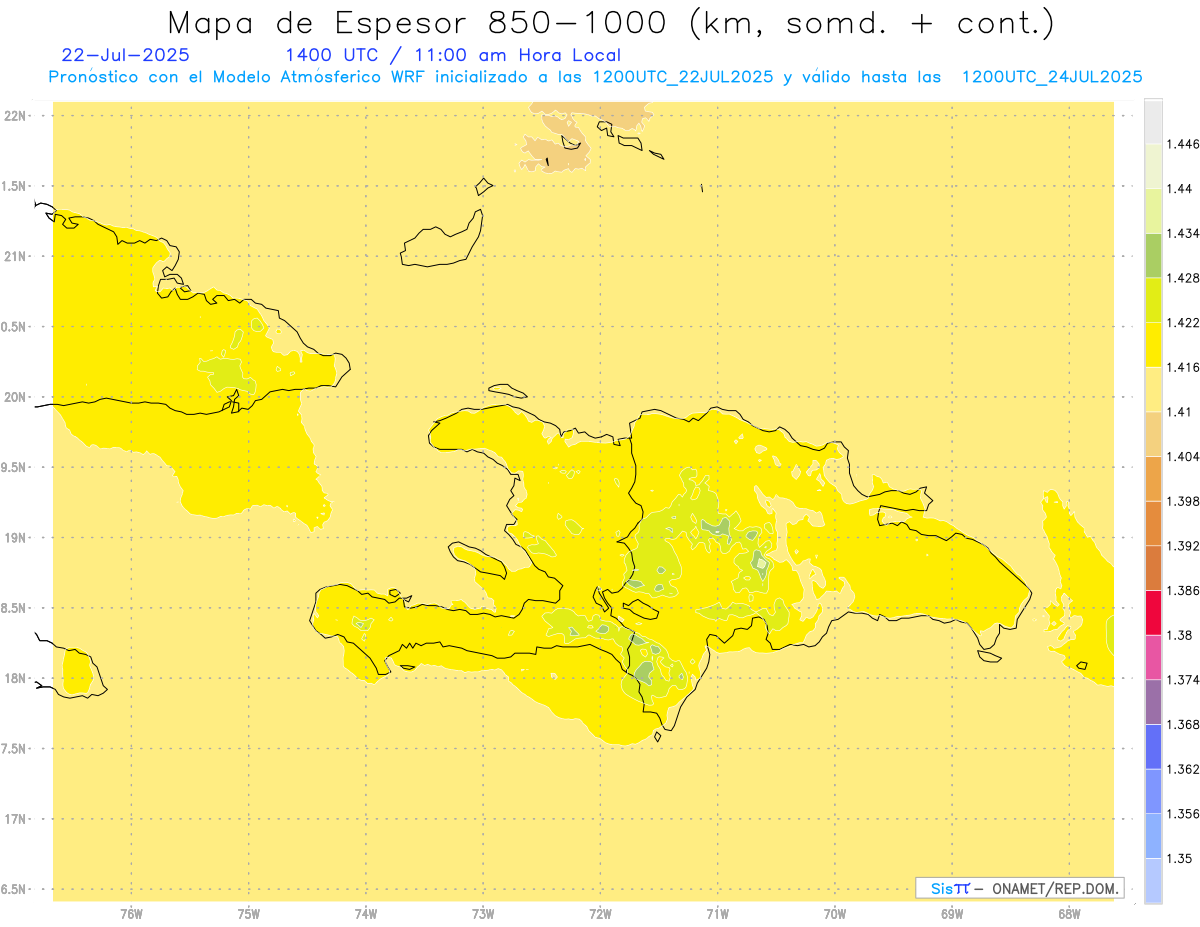Click the "1.446" colorbar value
1200x927 pixels.
1181,144
